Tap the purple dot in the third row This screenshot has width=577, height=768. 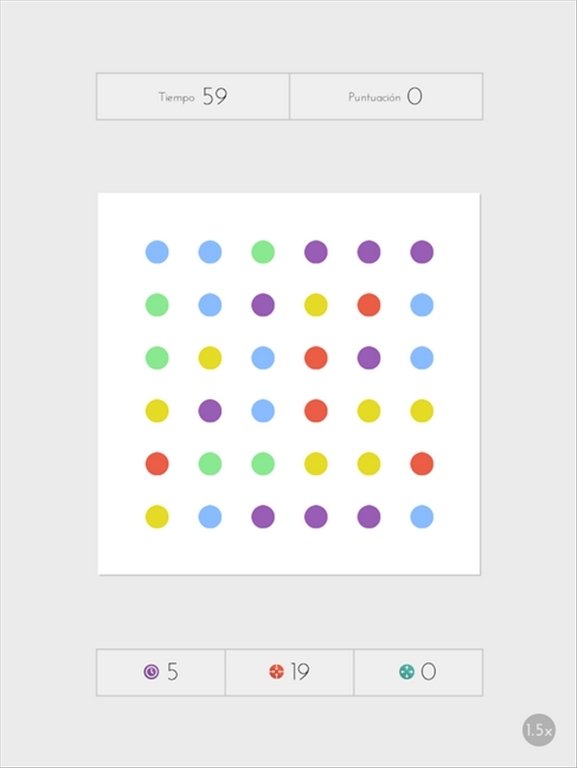(369, 358)
